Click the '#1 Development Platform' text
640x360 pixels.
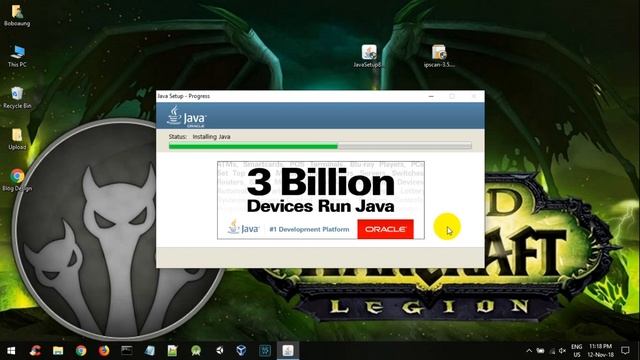pyautogui.click(x=309, y=229)
